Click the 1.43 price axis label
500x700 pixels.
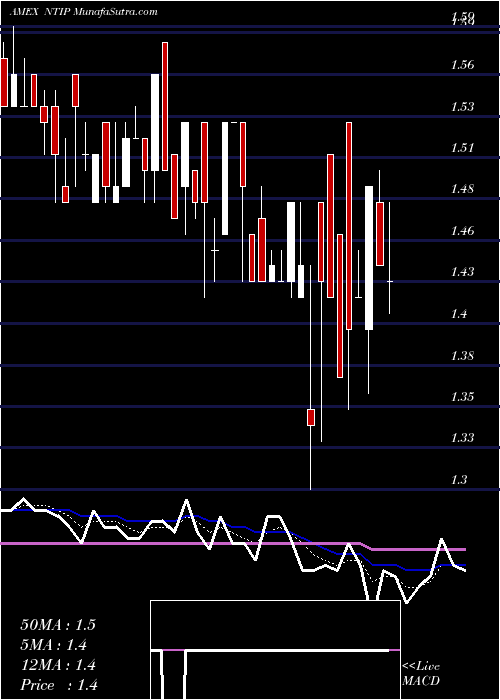tap(462, 272)
